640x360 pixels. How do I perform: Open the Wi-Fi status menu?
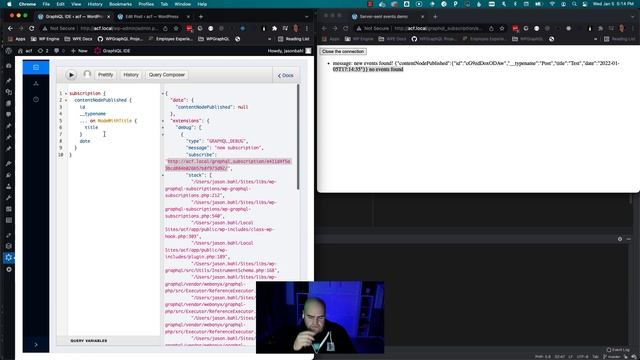552,4
